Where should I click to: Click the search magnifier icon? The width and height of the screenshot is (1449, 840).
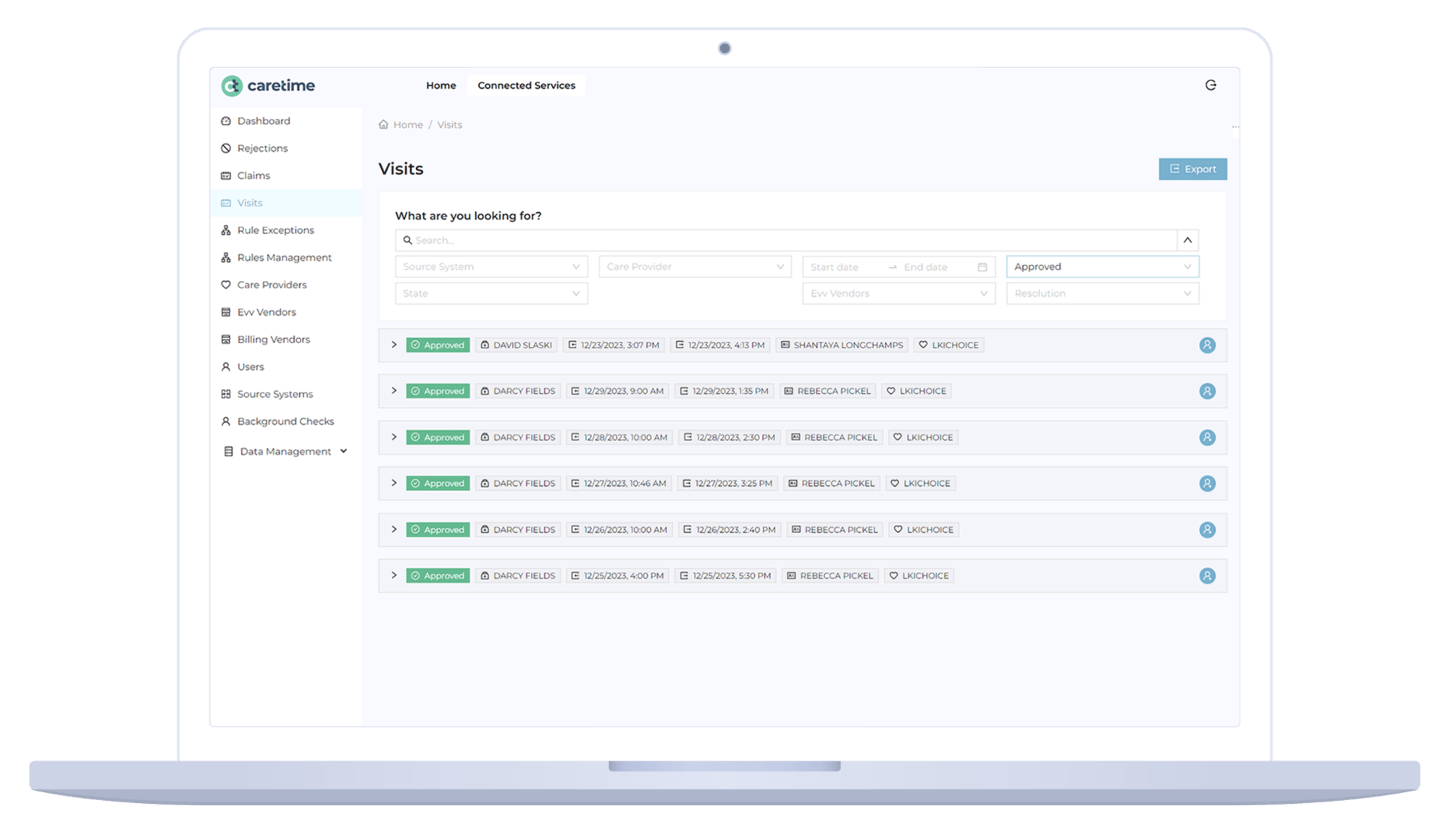tap(408, 240)
